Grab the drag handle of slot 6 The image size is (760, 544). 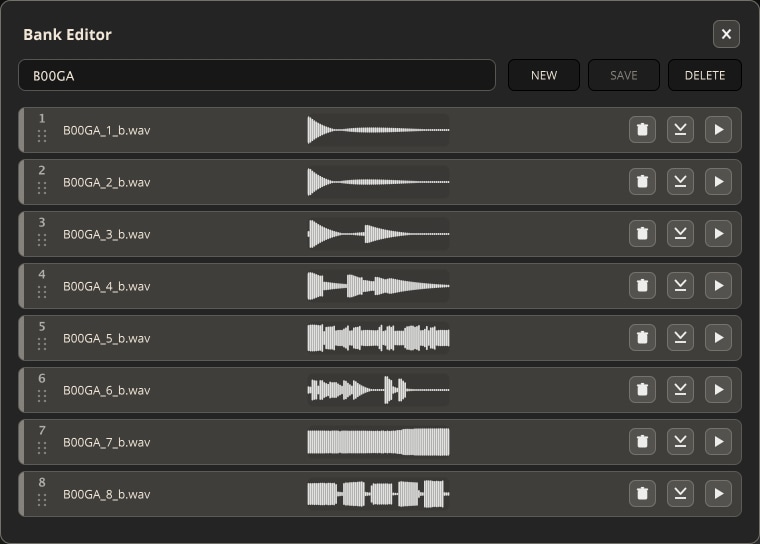[x=42, y=396]
